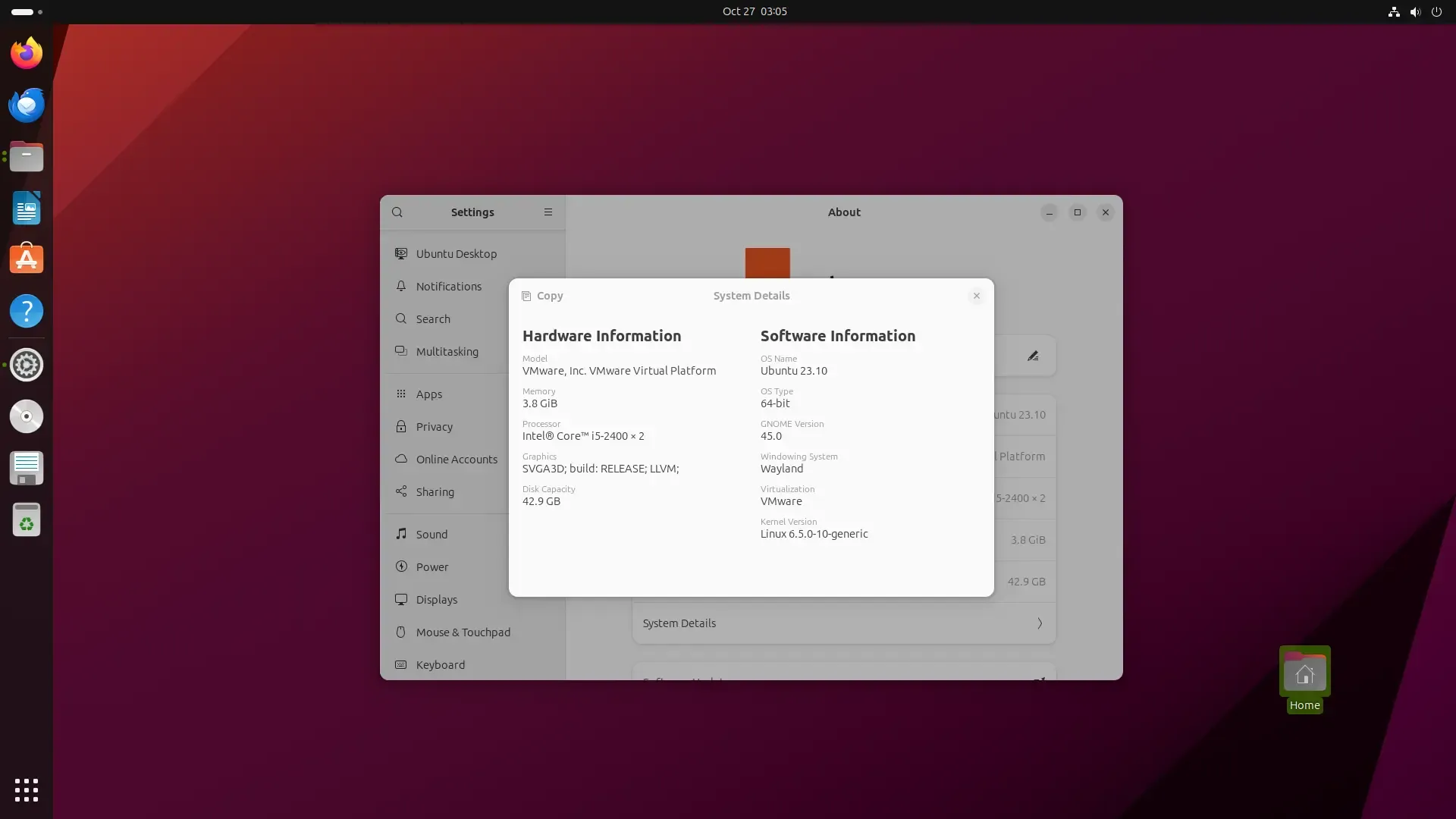Select Linux 6.5.0-10-generic kernel text
This screenshot has height=819, width=1456.
tap(814, 534)
